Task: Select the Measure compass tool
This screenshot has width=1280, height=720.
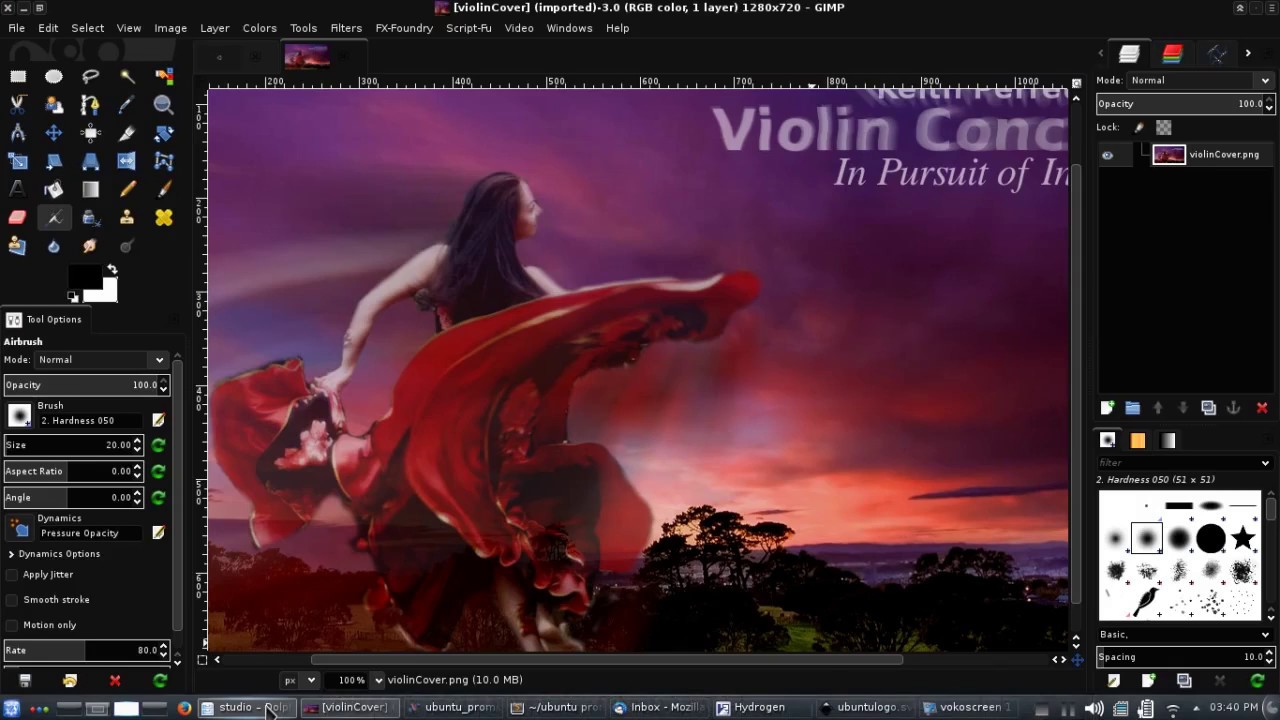Action: click(x=18, y=132)
